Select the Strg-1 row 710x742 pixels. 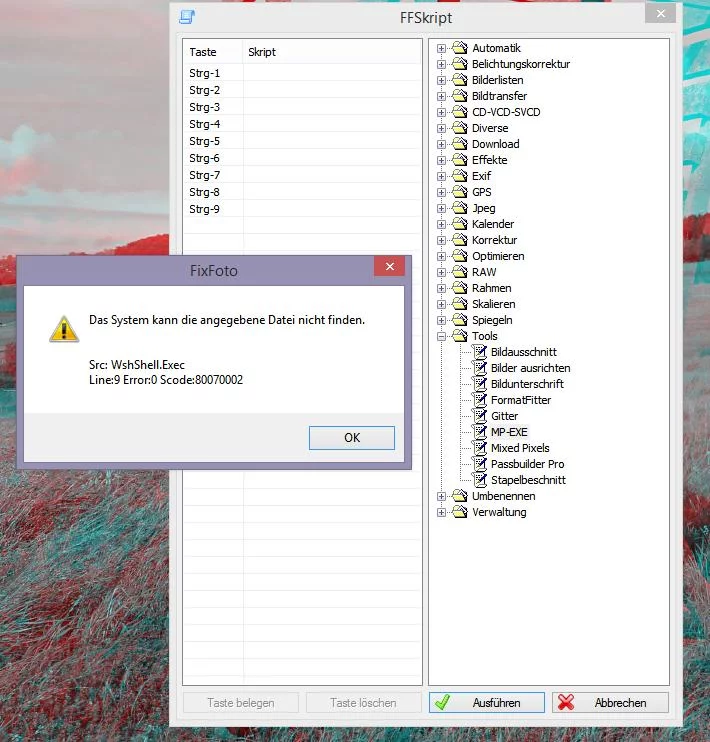click(302, 73)
